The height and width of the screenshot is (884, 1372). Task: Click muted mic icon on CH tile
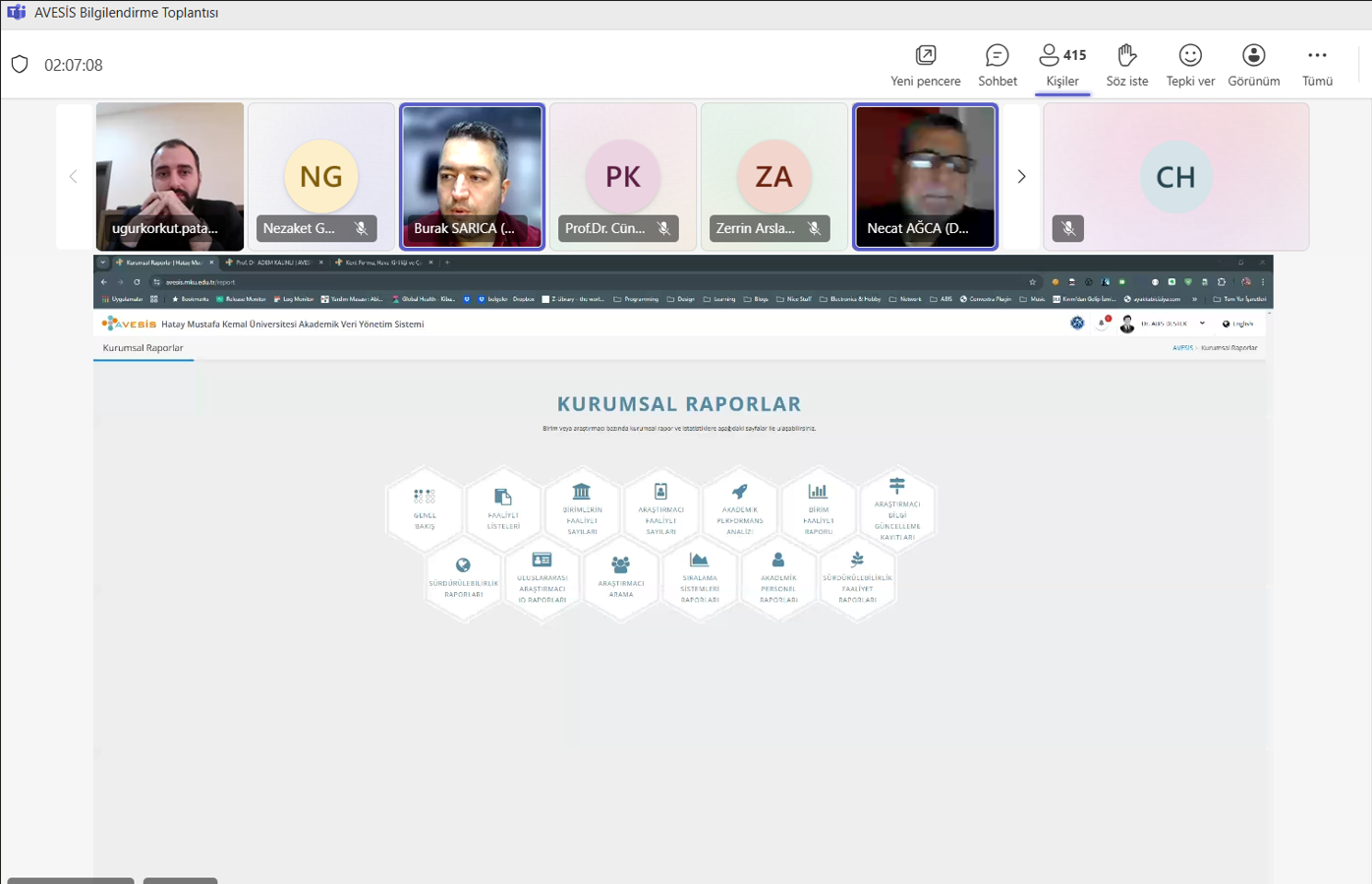(x=1068, y=228)
